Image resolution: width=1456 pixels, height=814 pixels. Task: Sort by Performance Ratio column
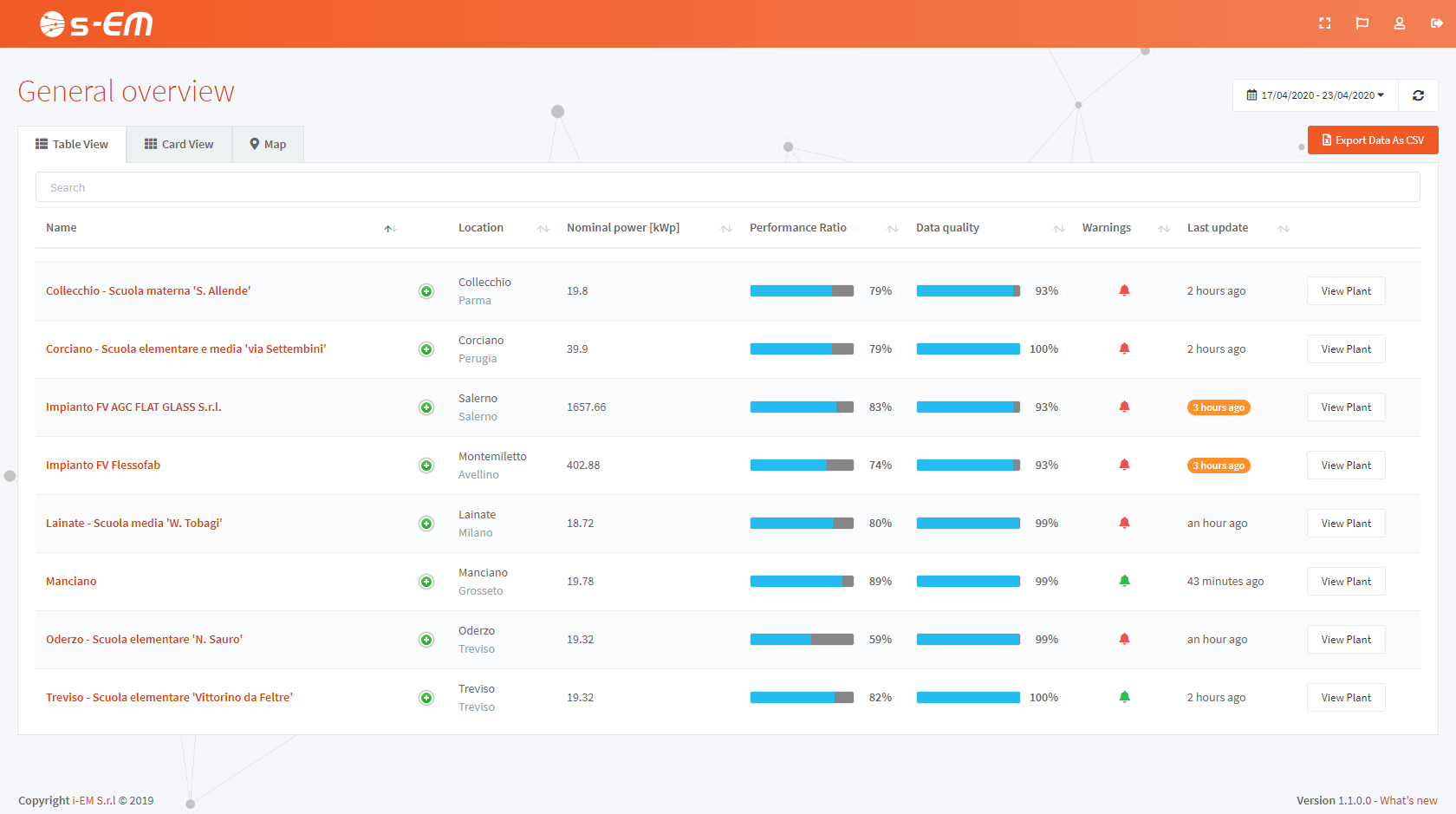[x=893, y=229]
